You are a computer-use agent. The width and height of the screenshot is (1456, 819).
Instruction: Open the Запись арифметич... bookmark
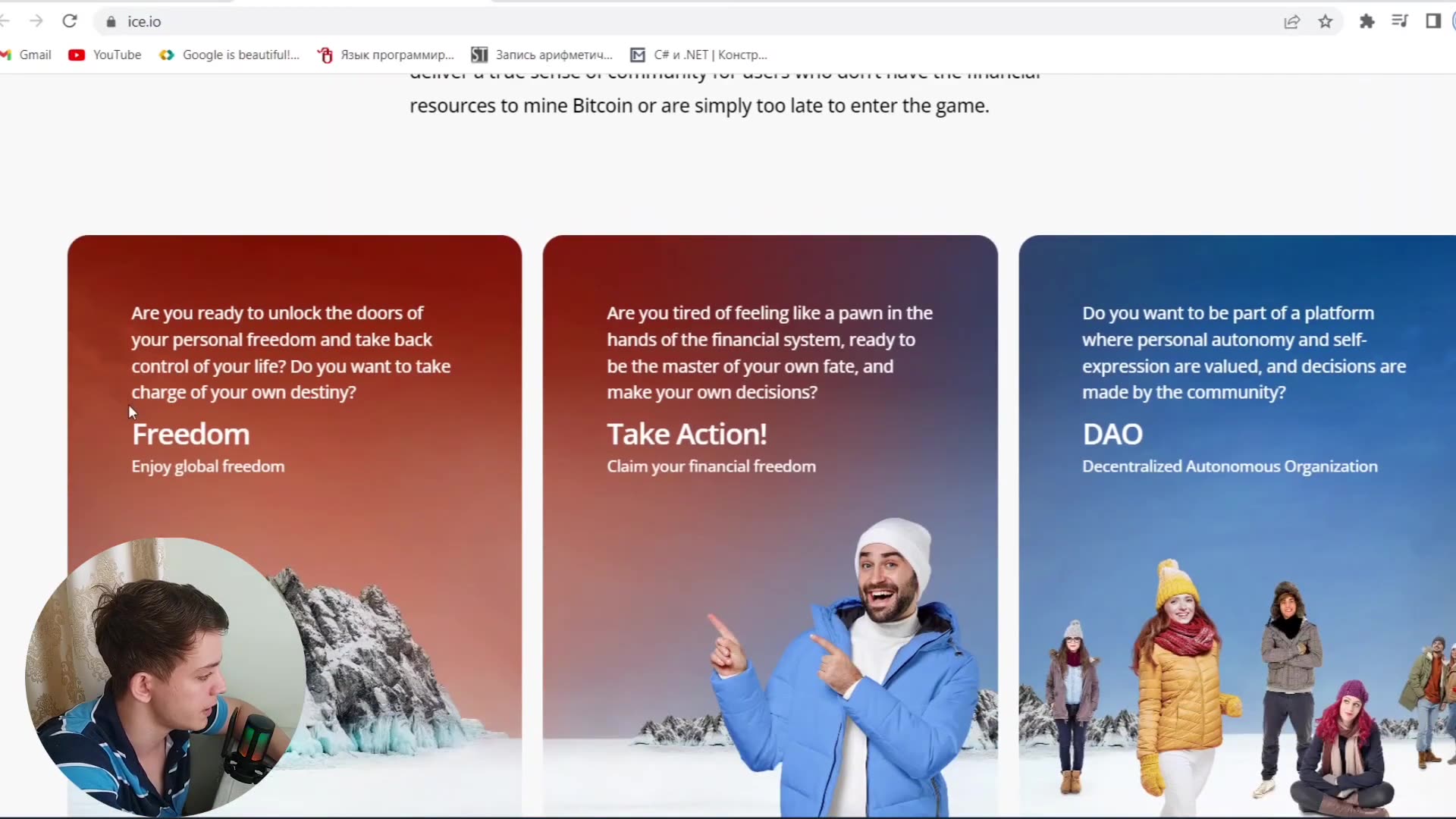[x=542, y=55]
